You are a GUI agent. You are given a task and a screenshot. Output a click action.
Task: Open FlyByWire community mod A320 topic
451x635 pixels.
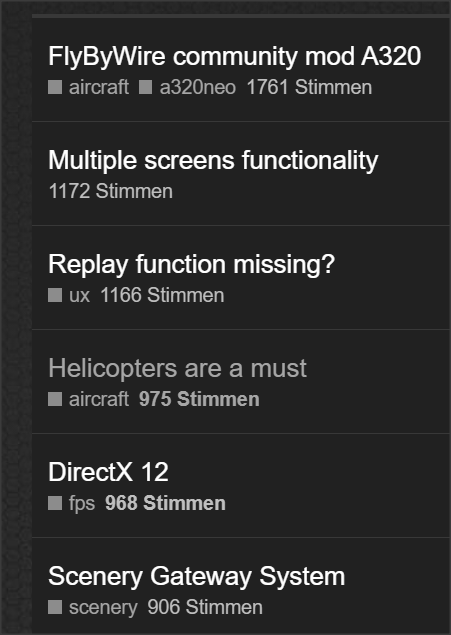(234, 56)
